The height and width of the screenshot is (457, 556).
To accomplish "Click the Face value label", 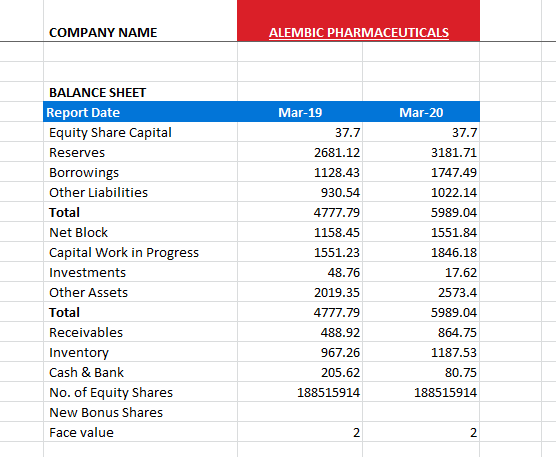I will tap(82, 433).
